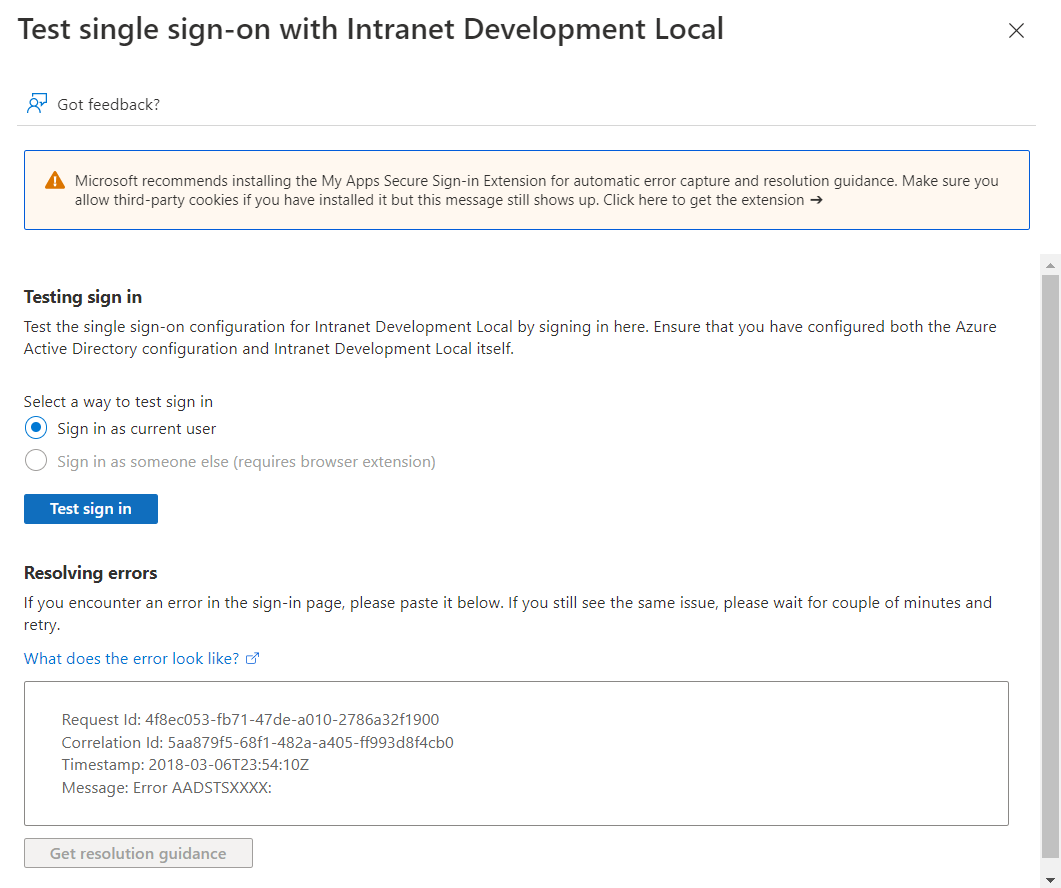
Task: Click the scrollbar up arrow
Action: pos(1050,266)
